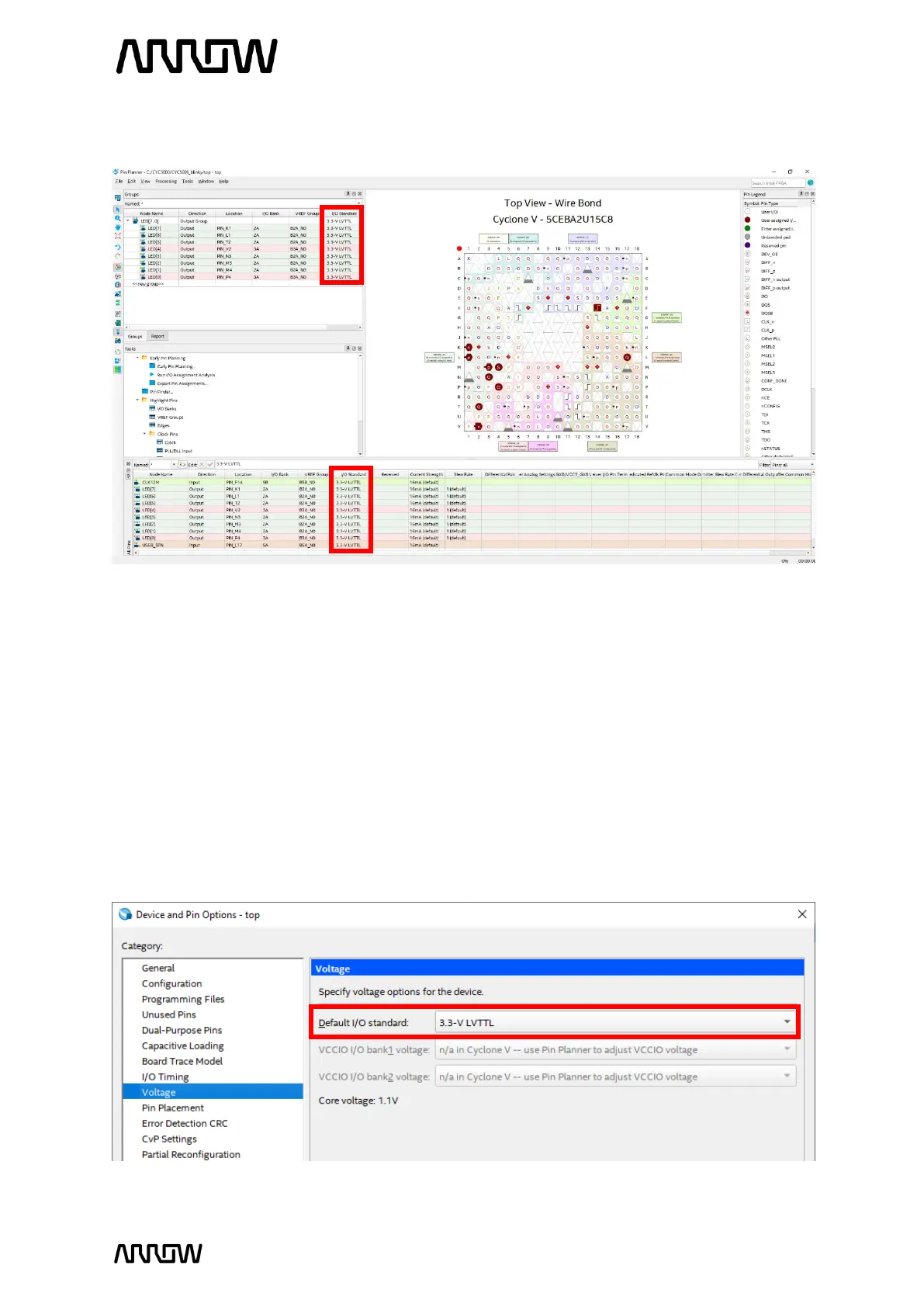
Task: Select Board Trace Model category
Action: [182, 1061]
